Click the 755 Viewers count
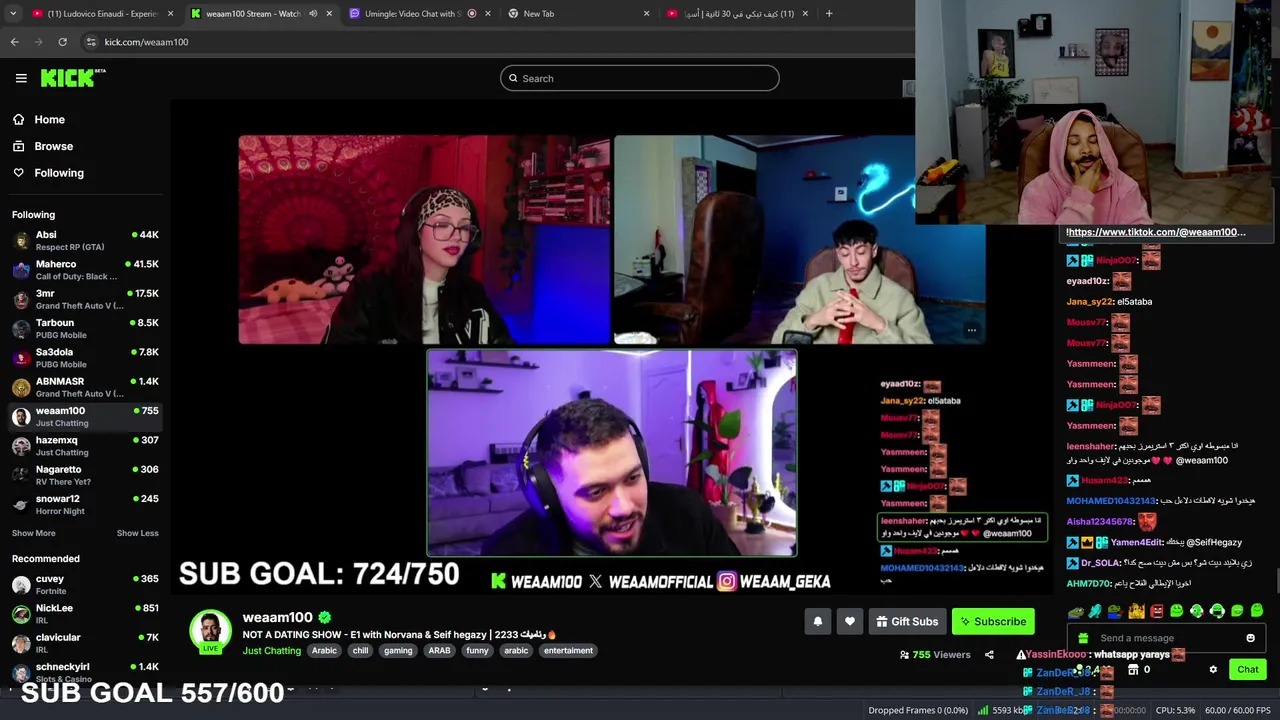1280x720 pixels. tap(935, 655)
